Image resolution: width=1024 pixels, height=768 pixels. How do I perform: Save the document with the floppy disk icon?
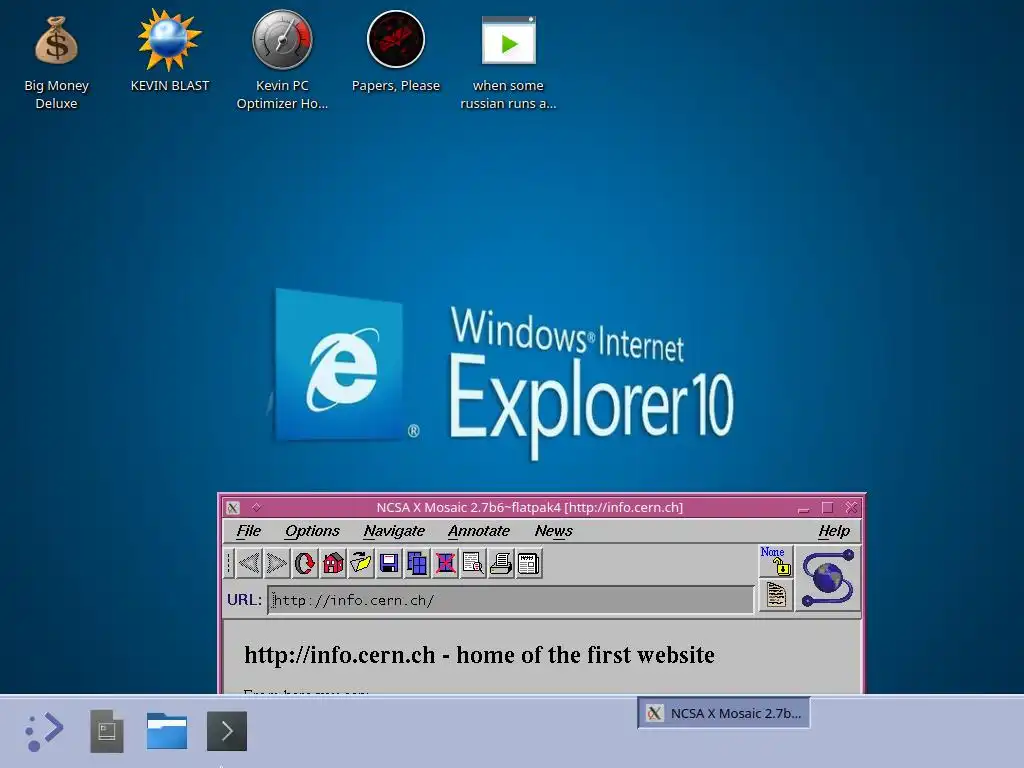389,563
